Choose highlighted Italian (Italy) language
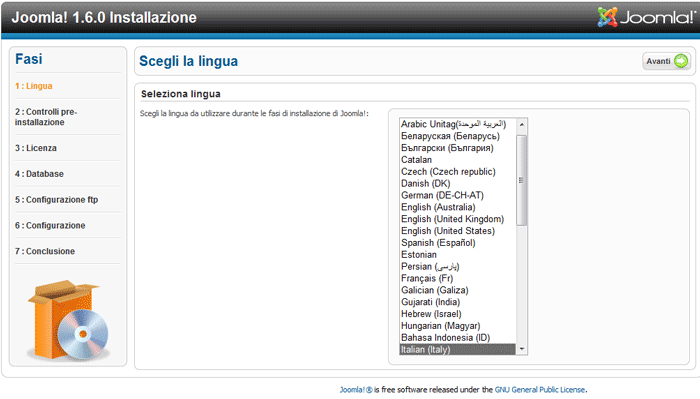This screenshot has width=700, height=399. [x=458, y=349]
